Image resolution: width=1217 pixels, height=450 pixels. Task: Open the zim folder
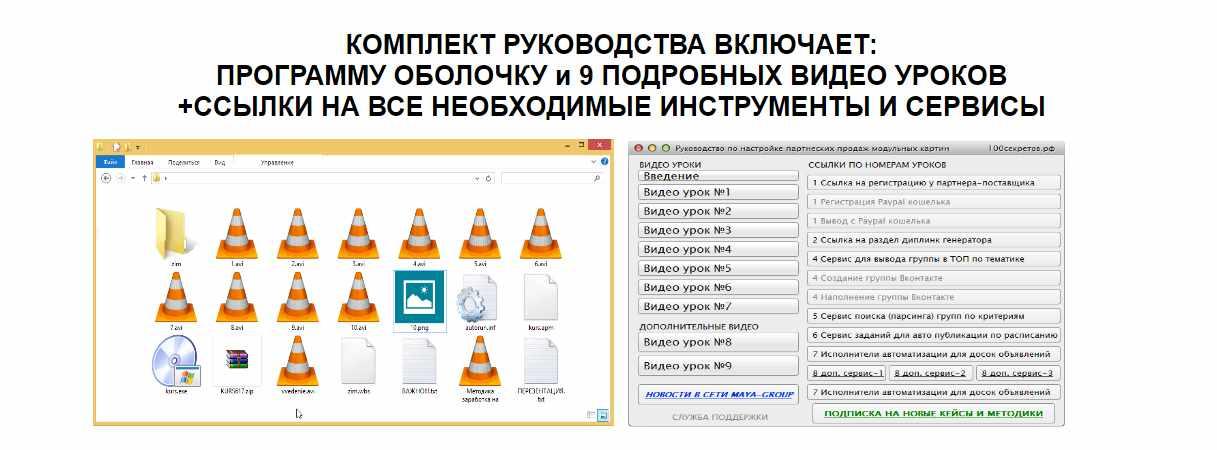[x=176, y=233]
